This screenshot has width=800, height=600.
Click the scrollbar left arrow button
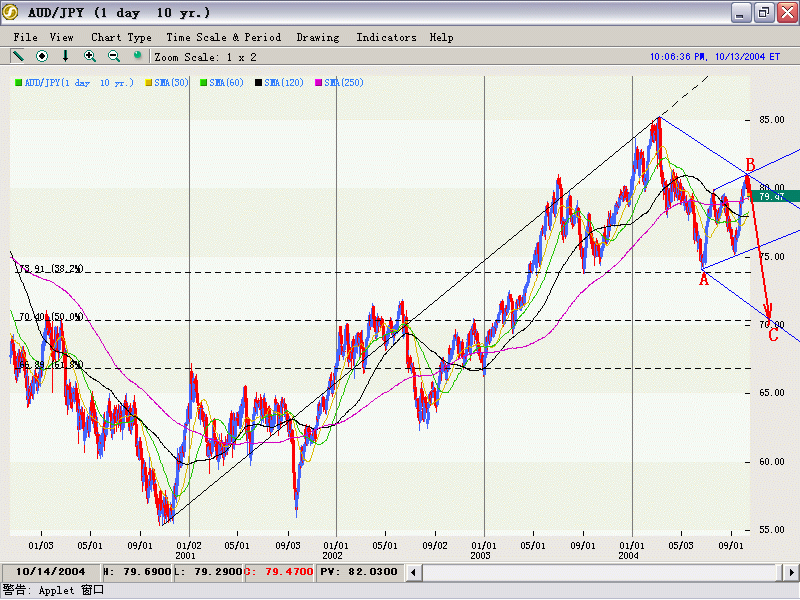[x=413, y=572]
